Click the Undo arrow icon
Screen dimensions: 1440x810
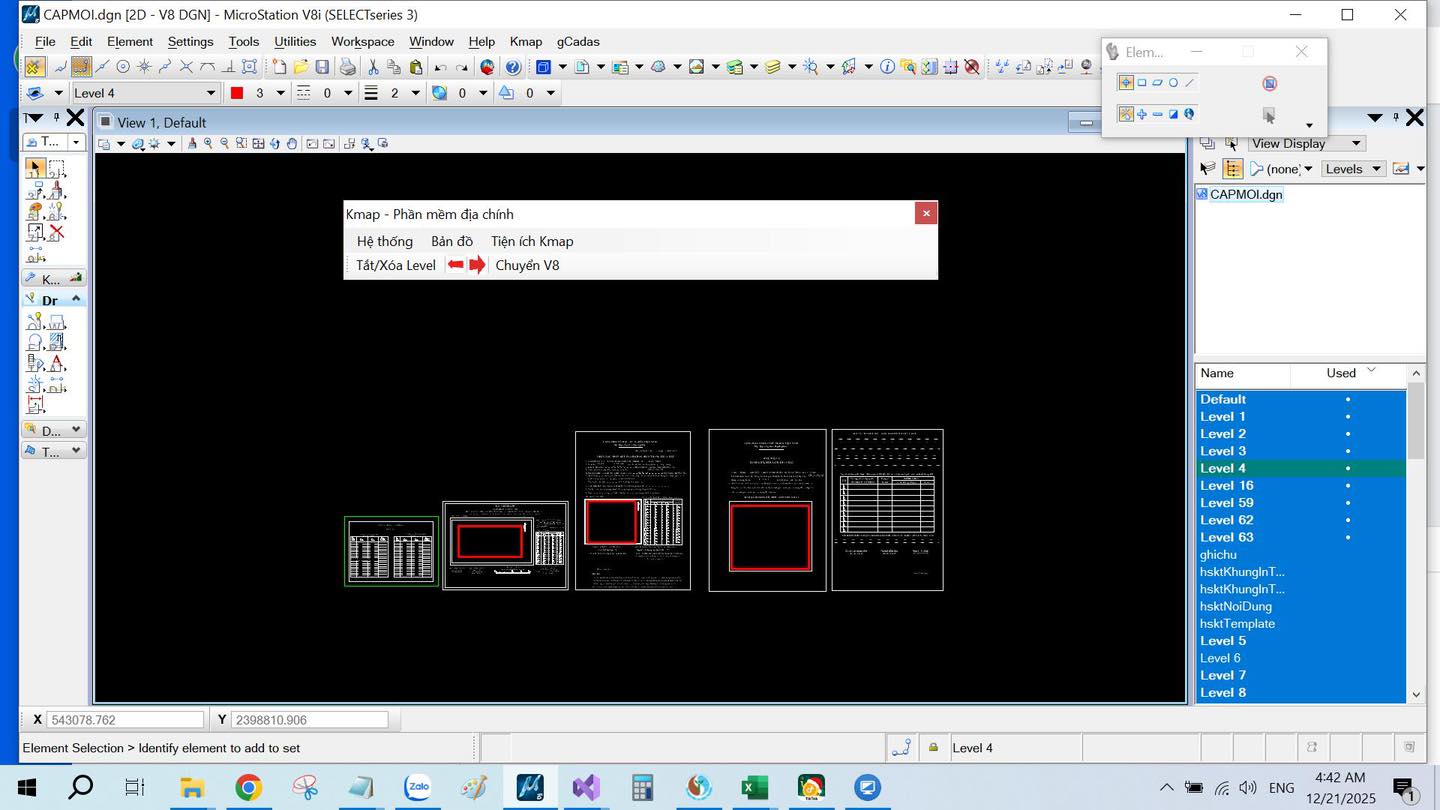tap(440, 68)
